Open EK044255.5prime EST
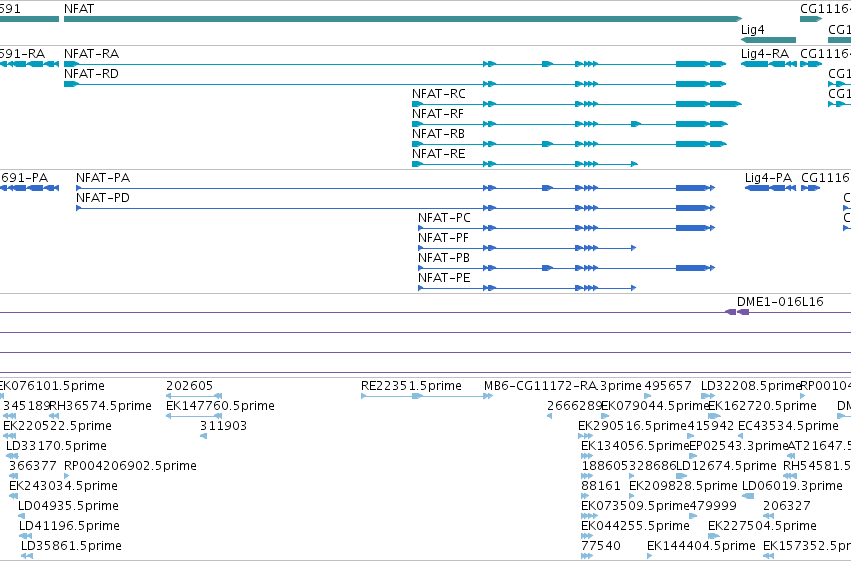The height and width of the screenshot is (561, 851). [x=635, y=526]
